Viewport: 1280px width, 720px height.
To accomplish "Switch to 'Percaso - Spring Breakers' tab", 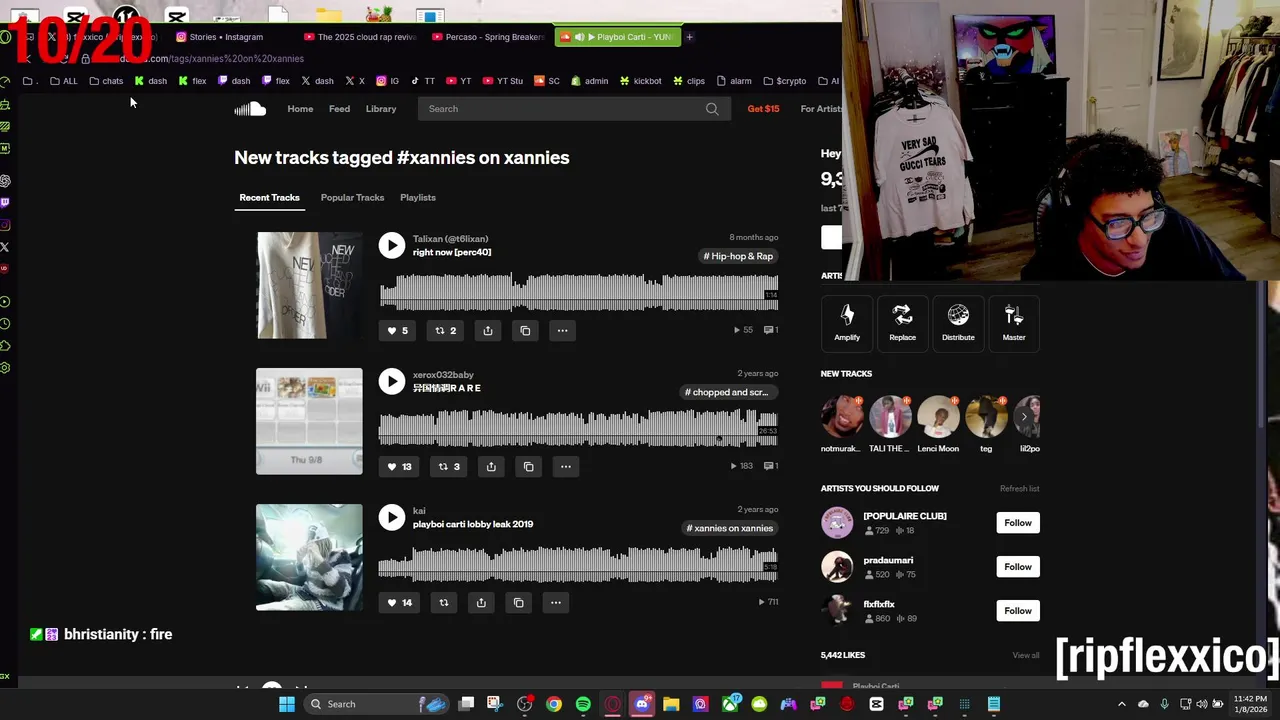I will click(x=488, y=37).
